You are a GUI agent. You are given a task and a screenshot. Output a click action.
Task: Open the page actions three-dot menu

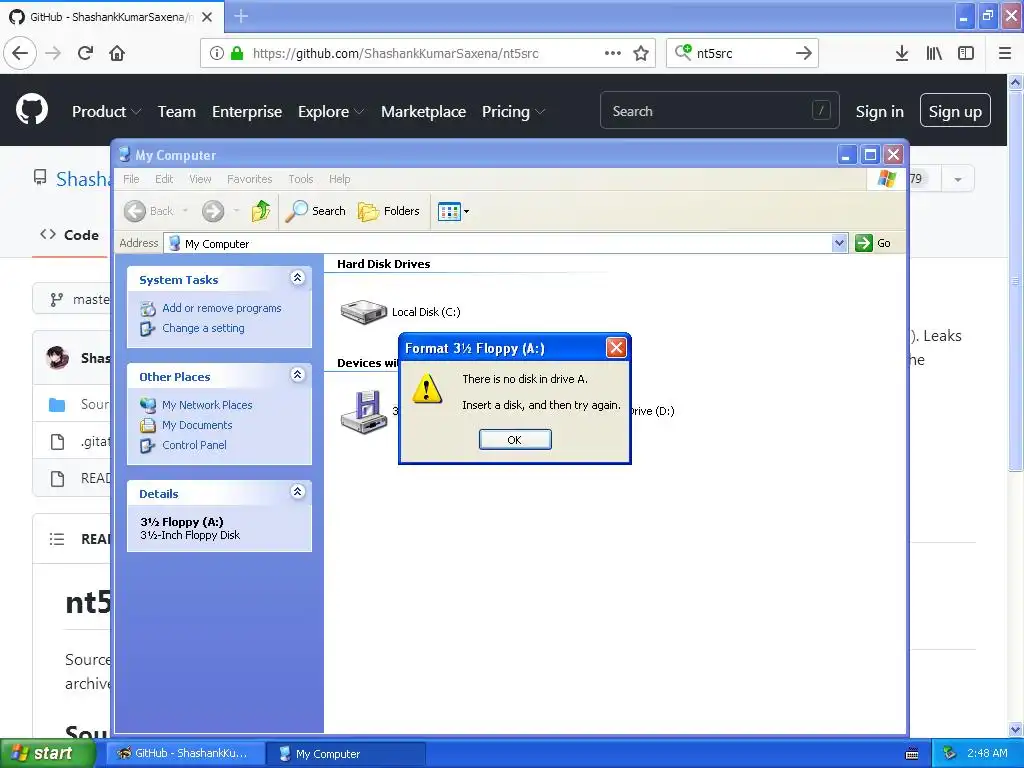coord(613,53)
